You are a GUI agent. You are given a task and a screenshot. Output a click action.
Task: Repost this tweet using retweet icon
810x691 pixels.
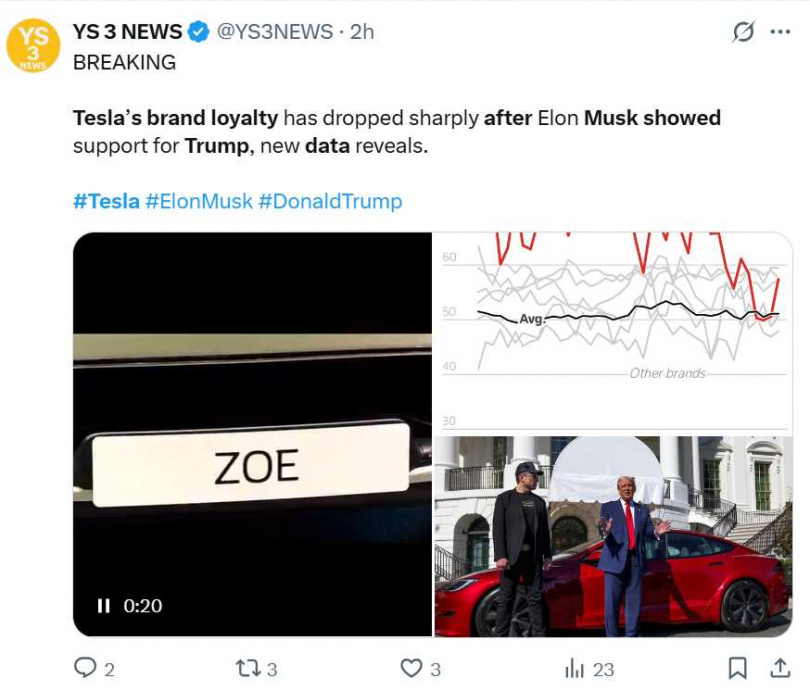click(x=249, y=668)
